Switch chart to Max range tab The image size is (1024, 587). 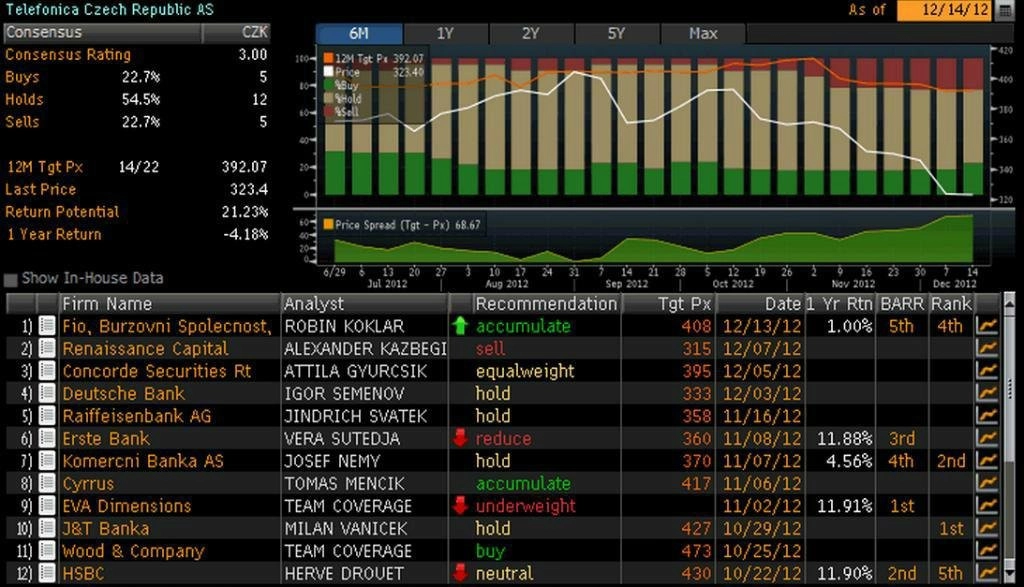703,33
